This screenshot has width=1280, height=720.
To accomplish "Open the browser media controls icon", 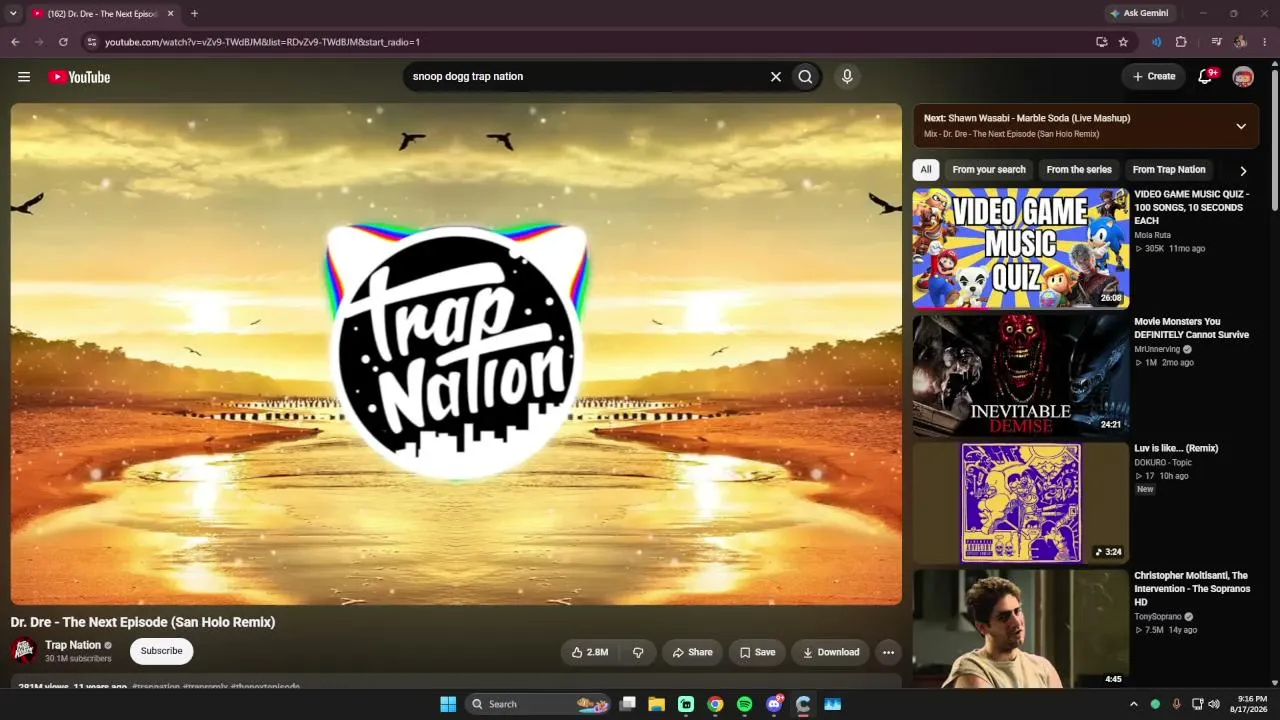I will tap(1216, 42).
